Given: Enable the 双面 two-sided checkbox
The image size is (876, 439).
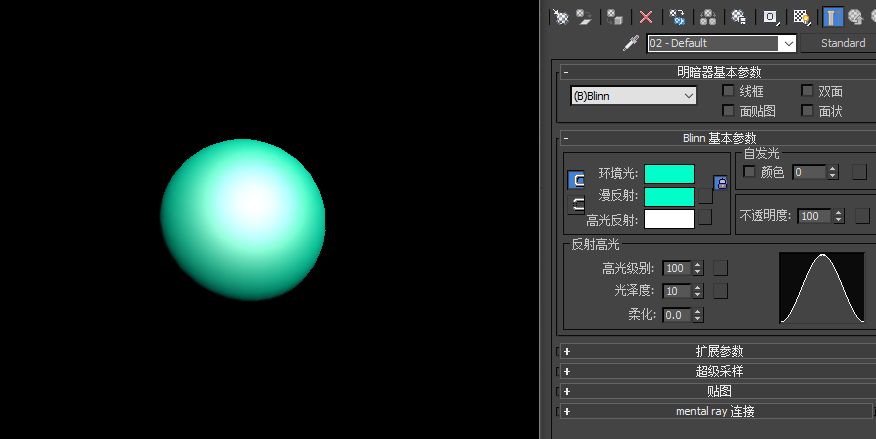Looking at the screenshot, I should point(807,90).
